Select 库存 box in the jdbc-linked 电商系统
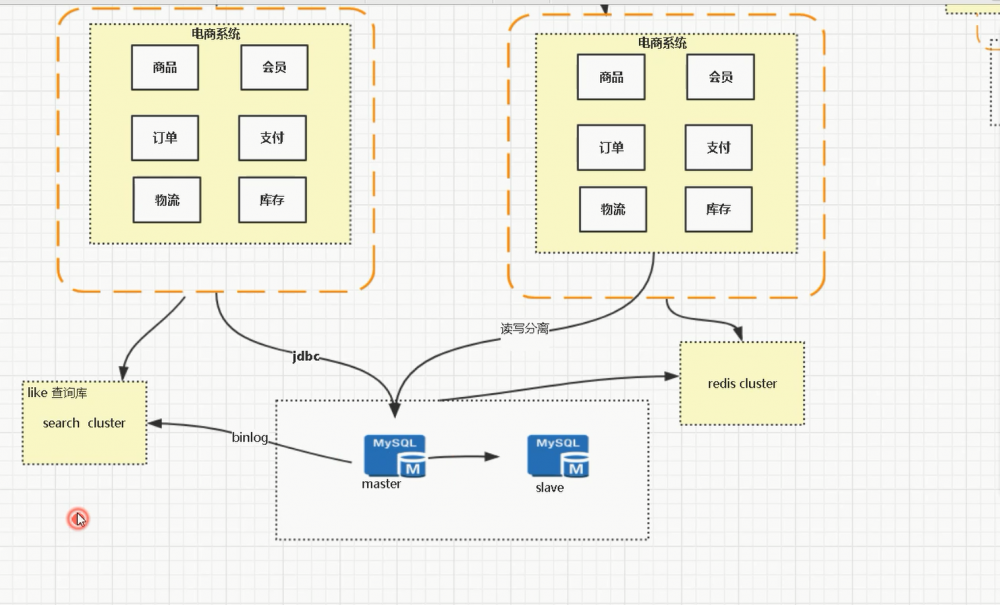The image size is (1000, 605). pos(272,200)
